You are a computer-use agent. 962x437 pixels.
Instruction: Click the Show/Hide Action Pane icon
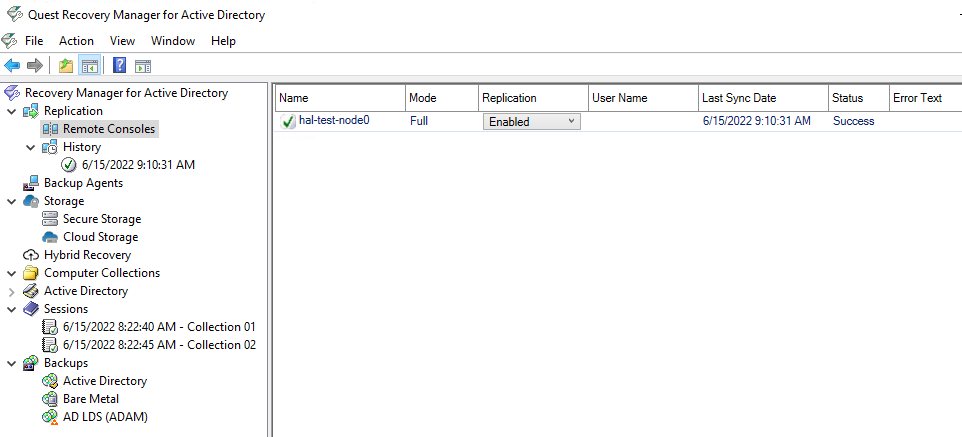143,66
